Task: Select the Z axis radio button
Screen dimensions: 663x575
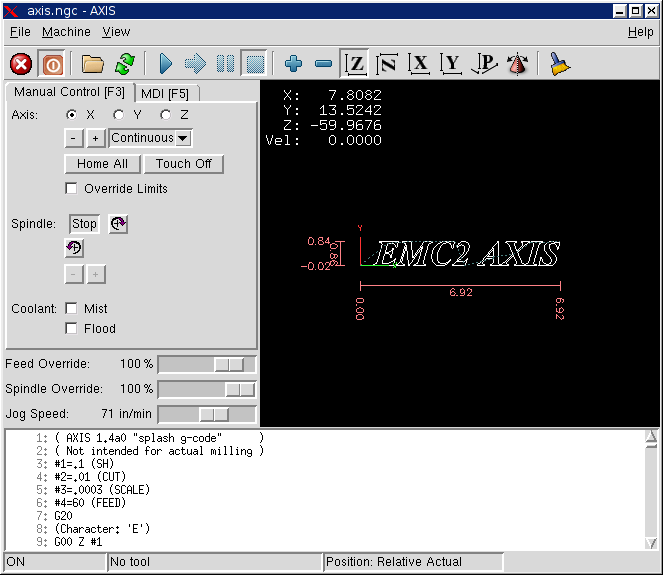Action: [x=166, y=115]
